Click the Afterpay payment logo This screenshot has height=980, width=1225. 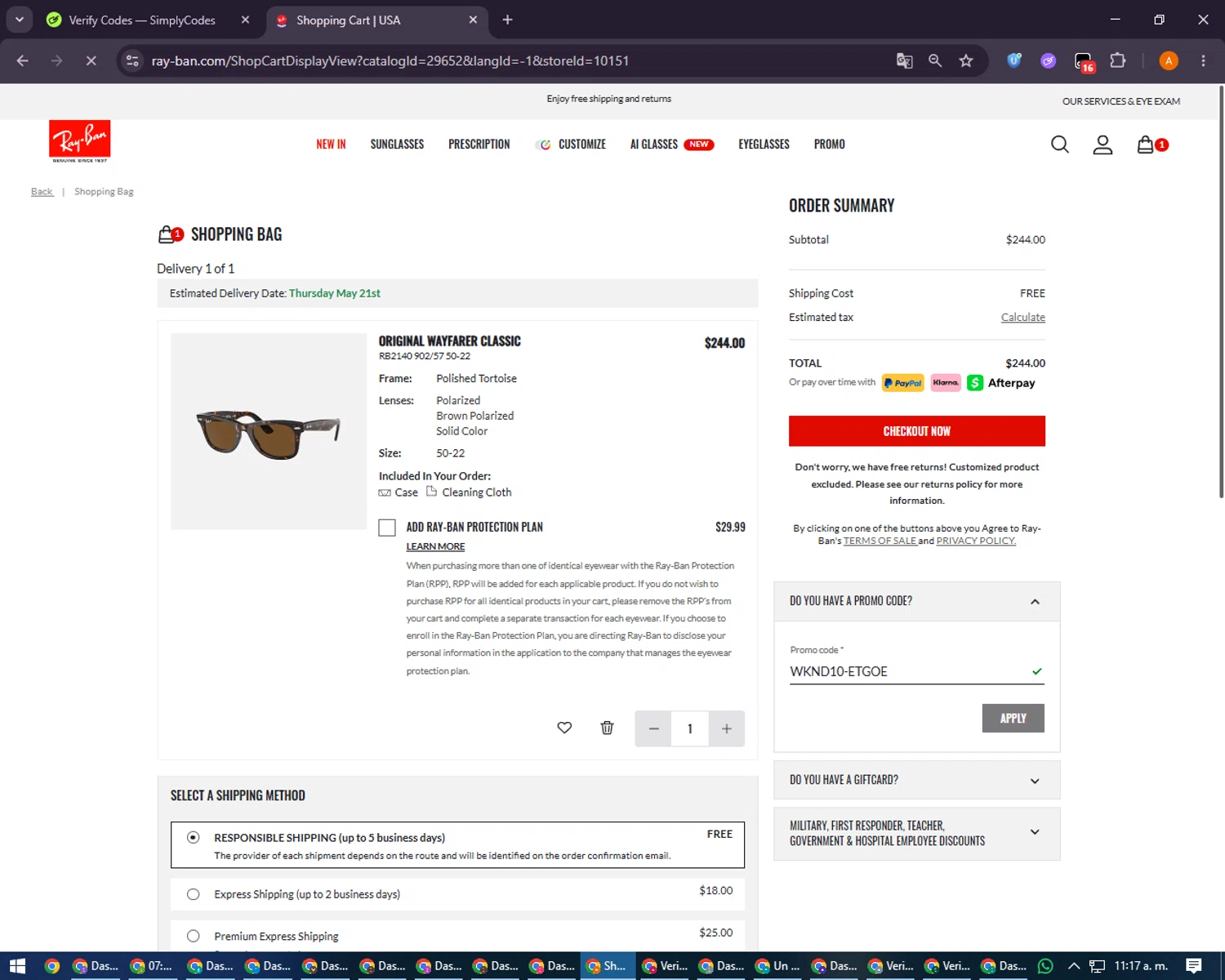coord(1001,383)
